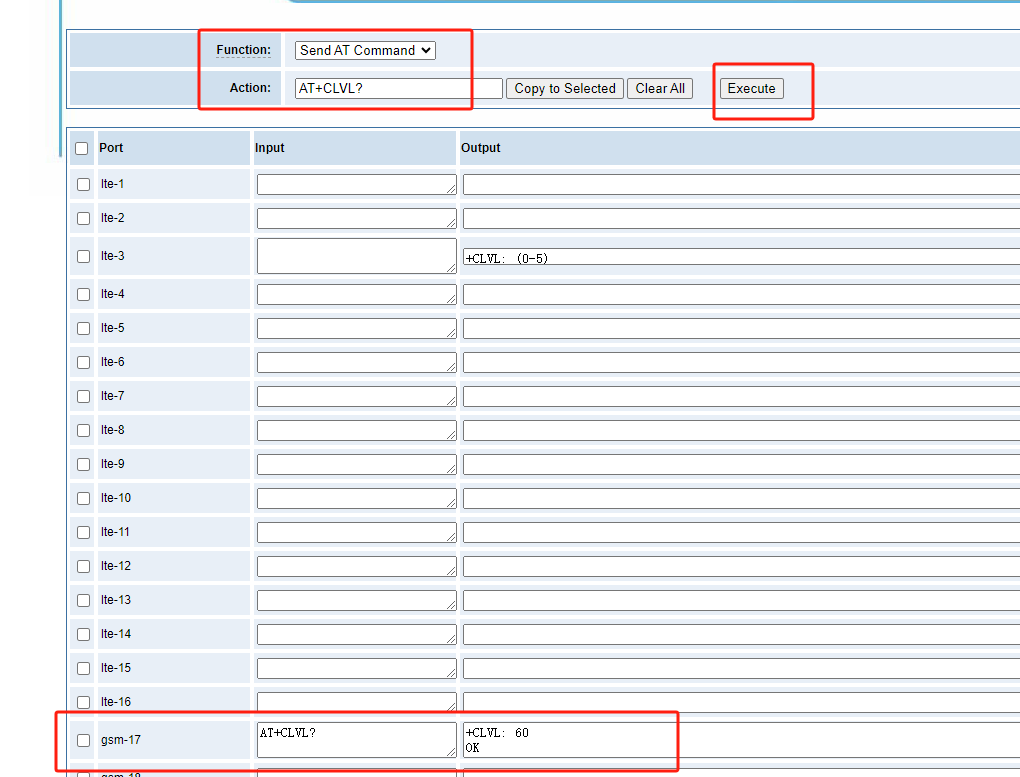Click the Action label text
The width and height of the screenshot is (1020, 777).
(x=250, y=88)
